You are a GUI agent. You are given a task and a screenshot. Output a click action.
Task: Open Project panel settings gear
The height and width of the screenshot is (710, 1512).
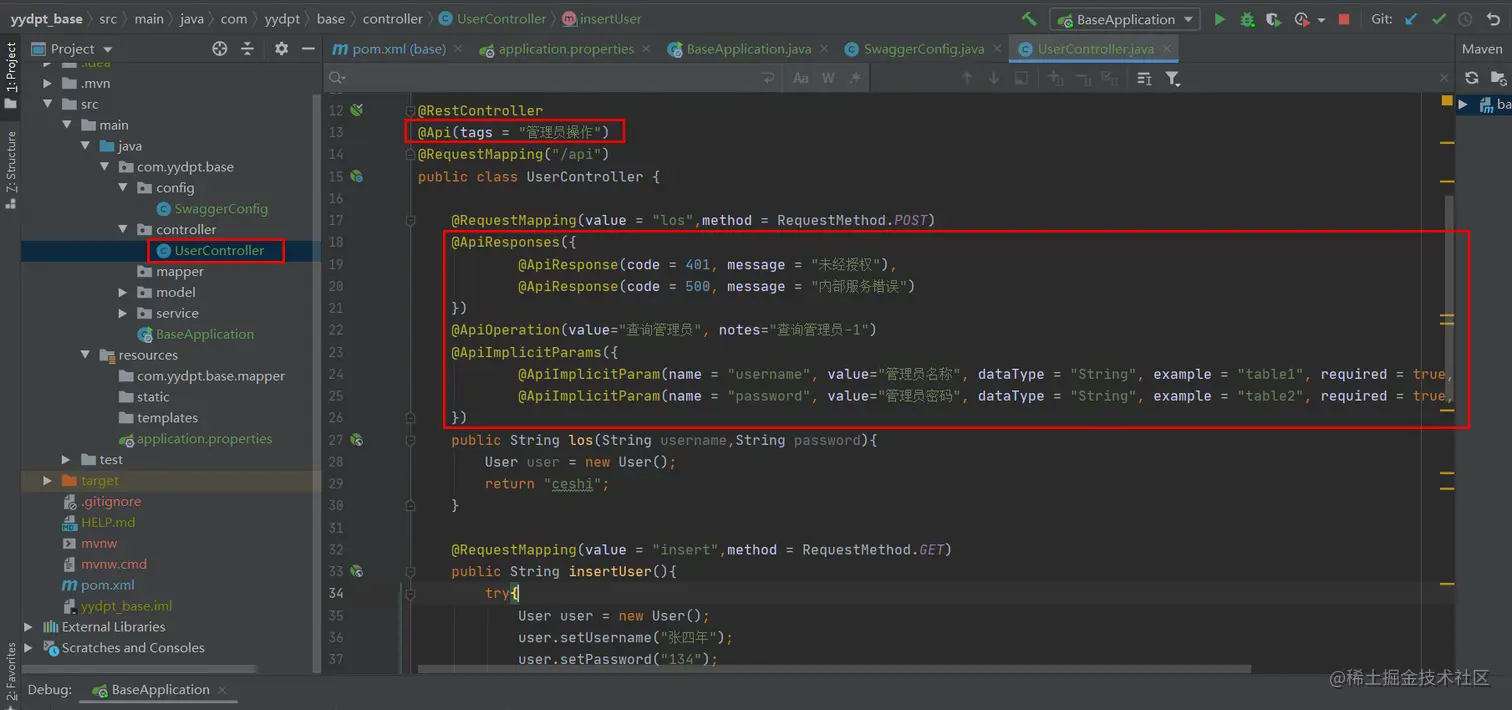point(281,49)
